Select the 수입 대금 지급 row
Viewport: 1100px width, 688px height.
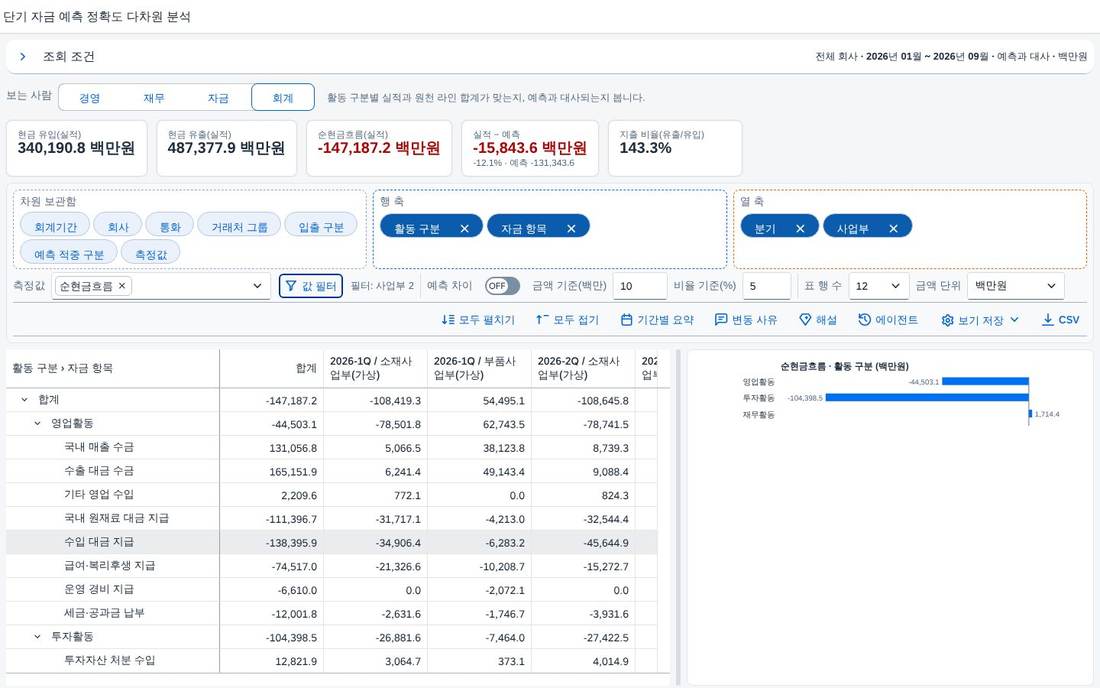click(332, 542)
